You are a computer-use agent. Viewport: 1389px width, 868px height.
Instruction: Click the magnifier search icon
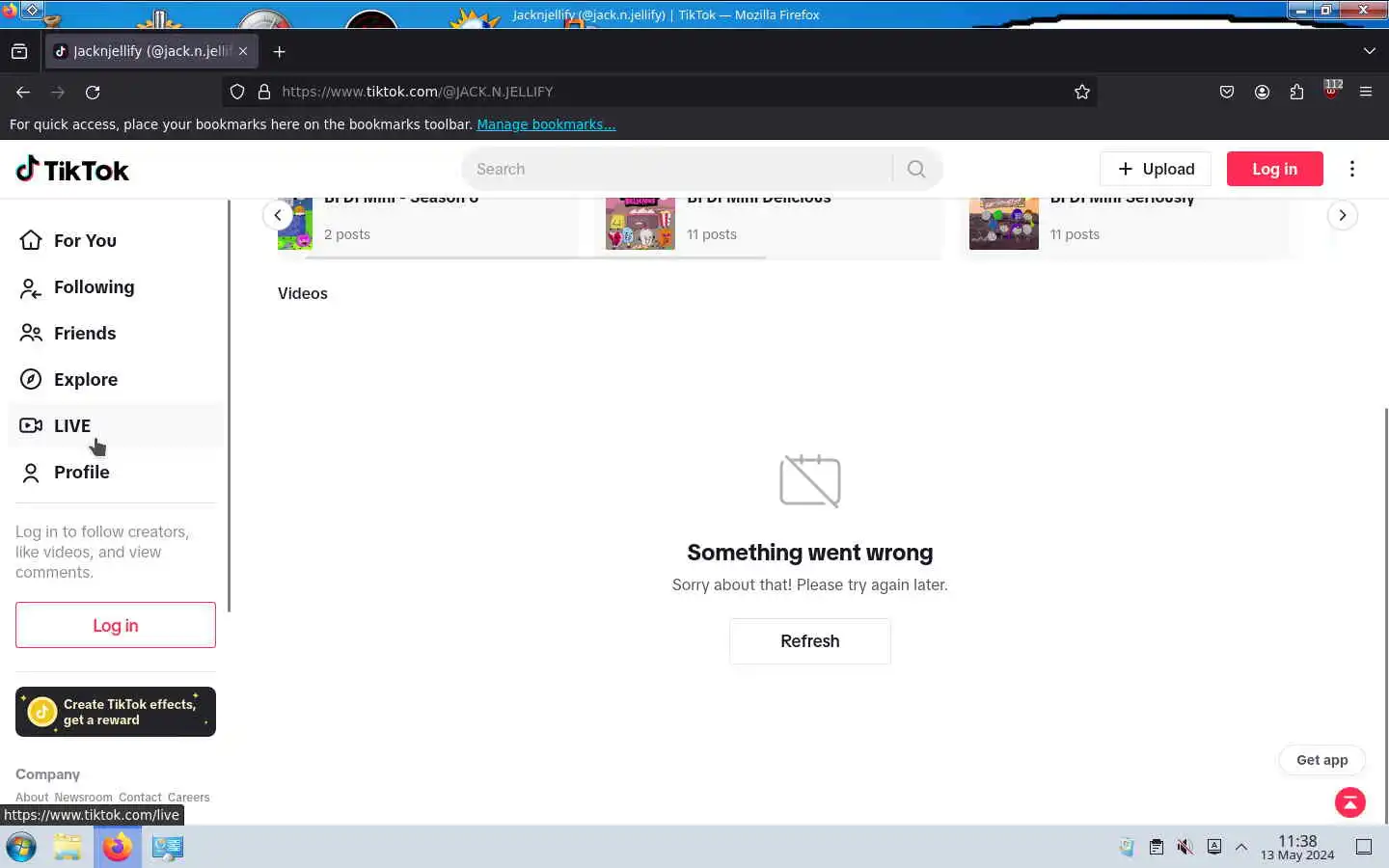pyautogui.click(x=916, y=169)
